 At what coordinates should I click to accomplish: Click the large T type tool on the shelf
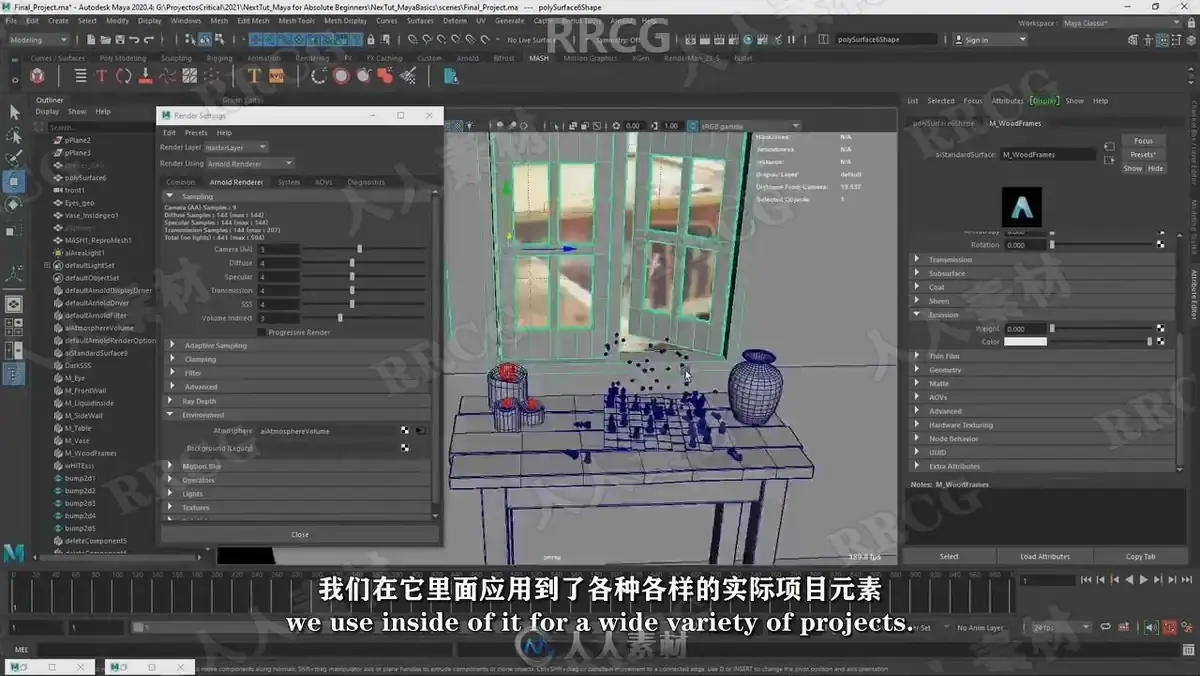click(254, 76)
